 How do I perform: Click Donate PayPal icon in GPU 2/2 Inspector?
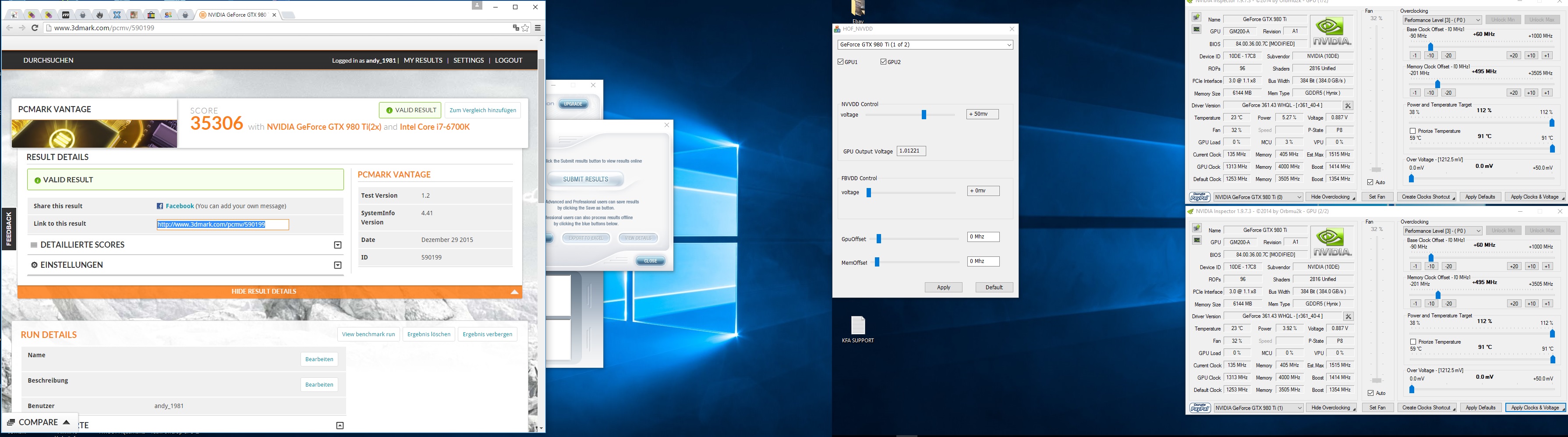1200,408
